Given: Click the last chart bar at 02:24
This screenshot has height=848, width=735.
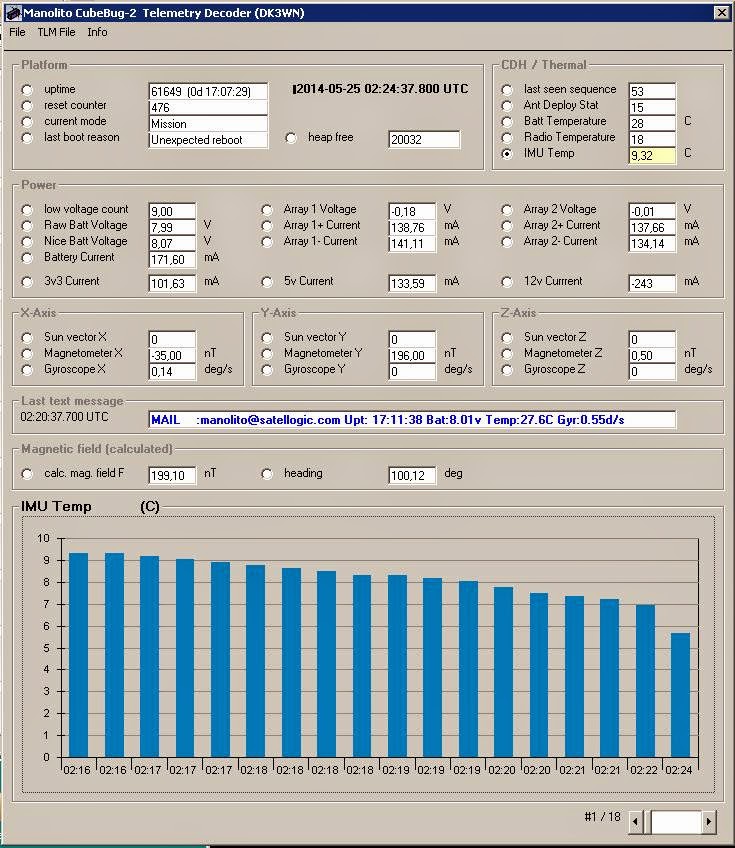Looking at the screenshot, I should point(680,695).
